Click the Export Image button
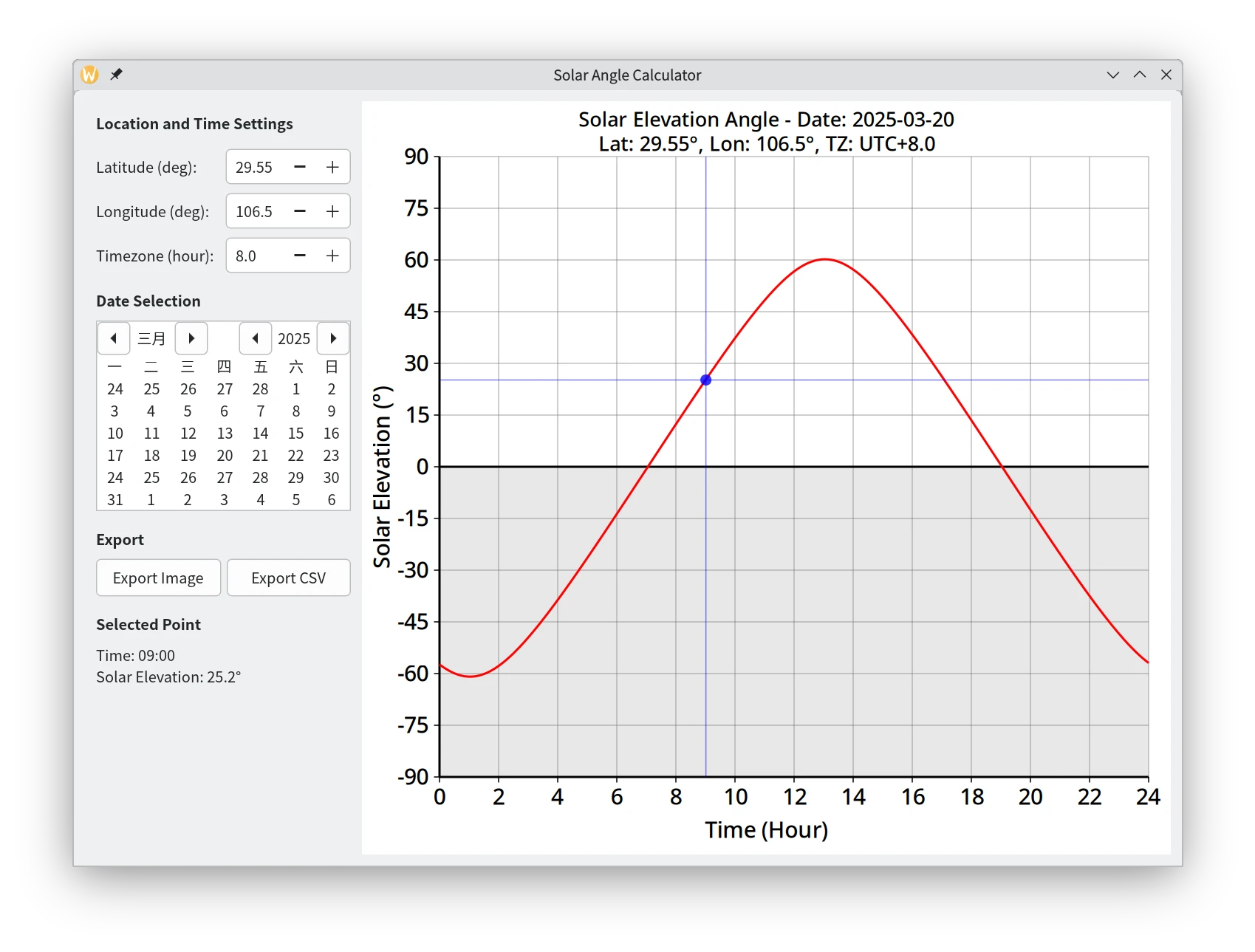This screenshot has height=952, width=1255. point(158,578)
